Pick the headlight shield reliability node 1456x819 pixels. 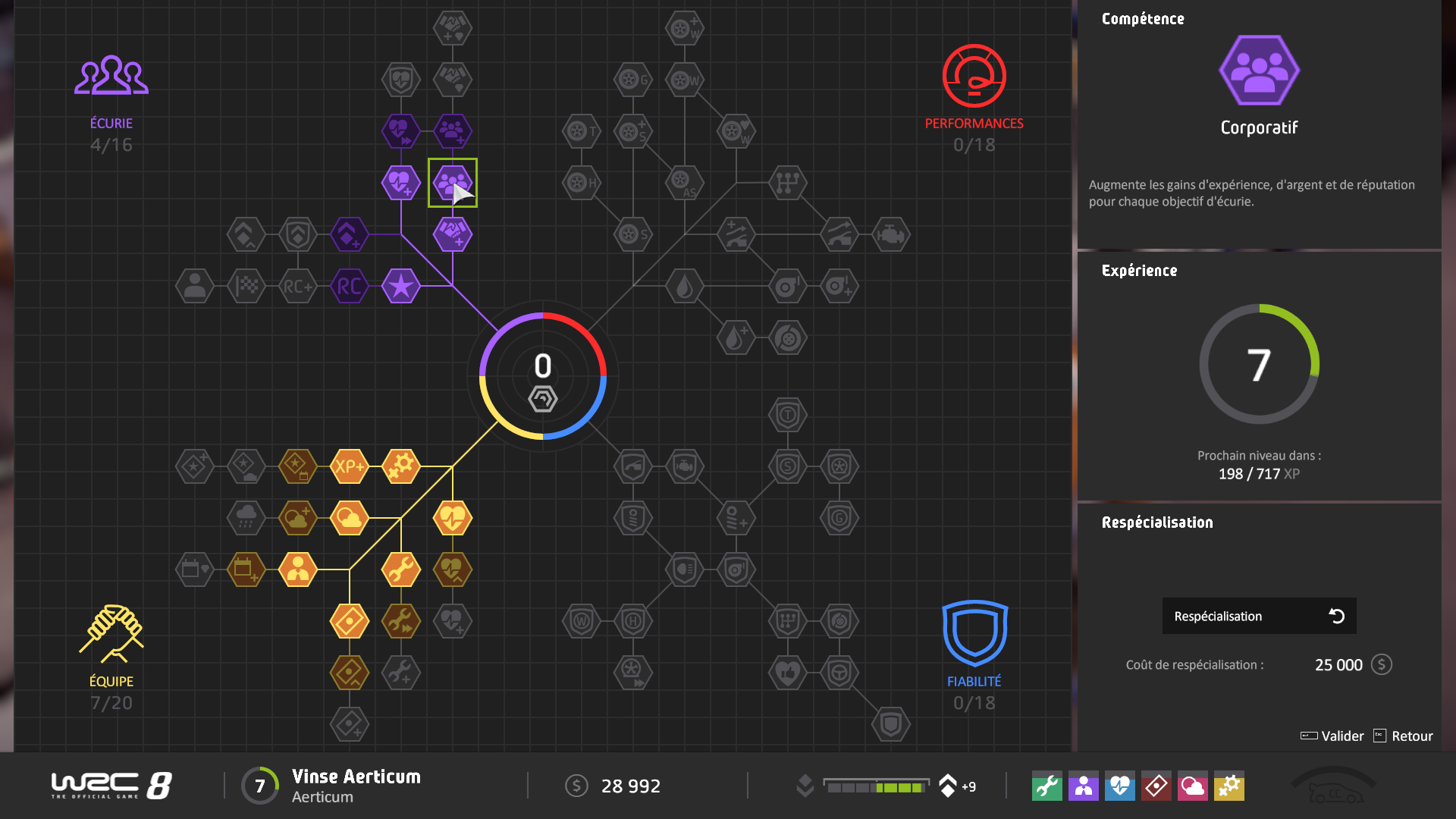[x=685, y=570]
